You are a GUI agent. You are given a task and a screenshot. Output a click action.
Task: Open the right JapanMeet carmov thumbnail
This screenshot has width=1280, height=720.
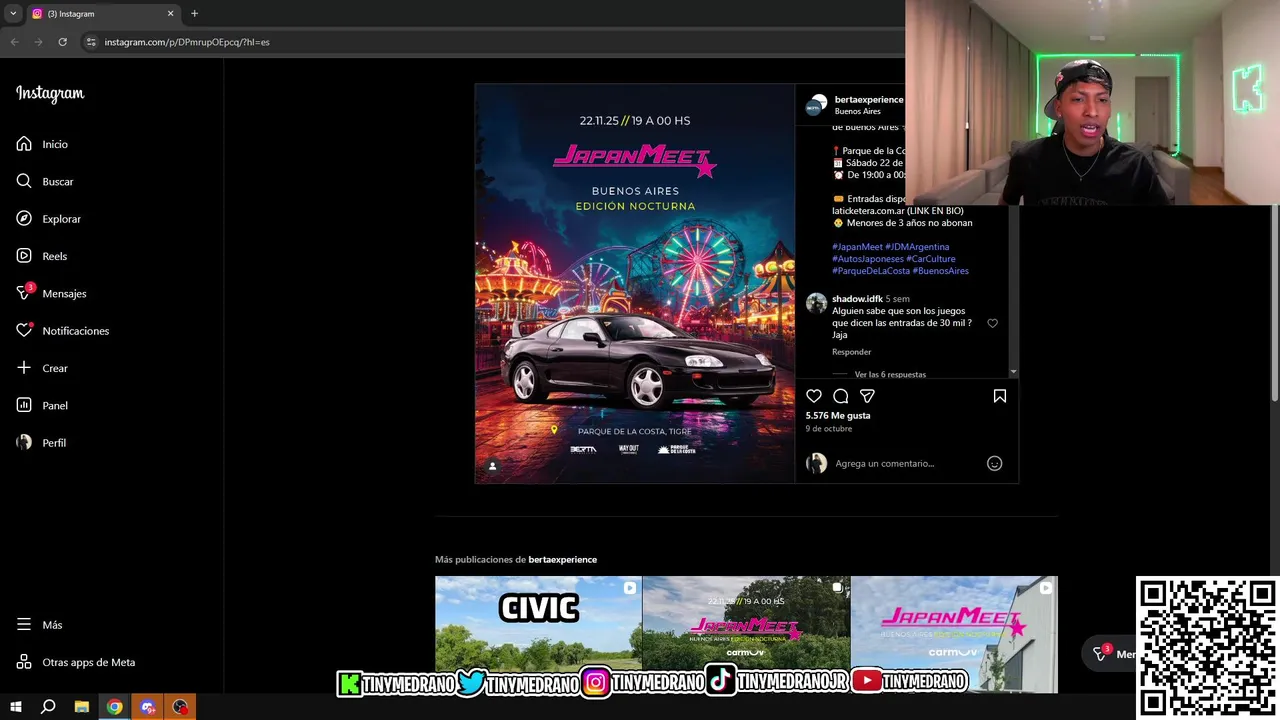[954, 634]
